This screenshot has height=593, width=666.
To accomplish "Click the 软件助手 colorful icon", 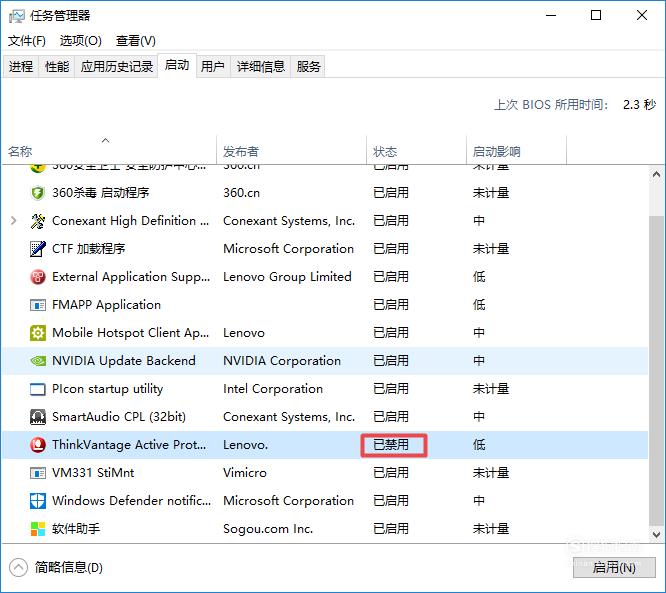I will pyautogui.click(x=38, y=529).
